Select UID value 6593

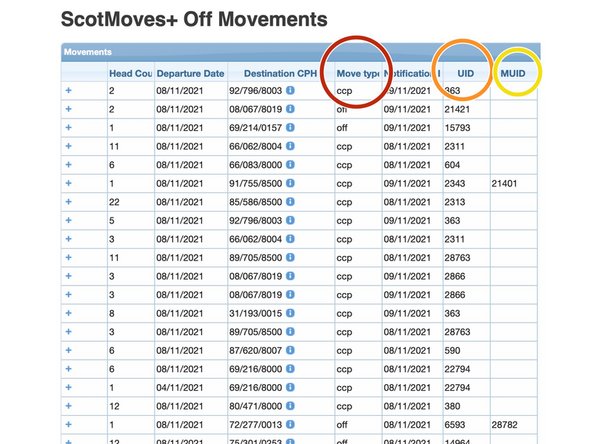(x=455, y=425)
